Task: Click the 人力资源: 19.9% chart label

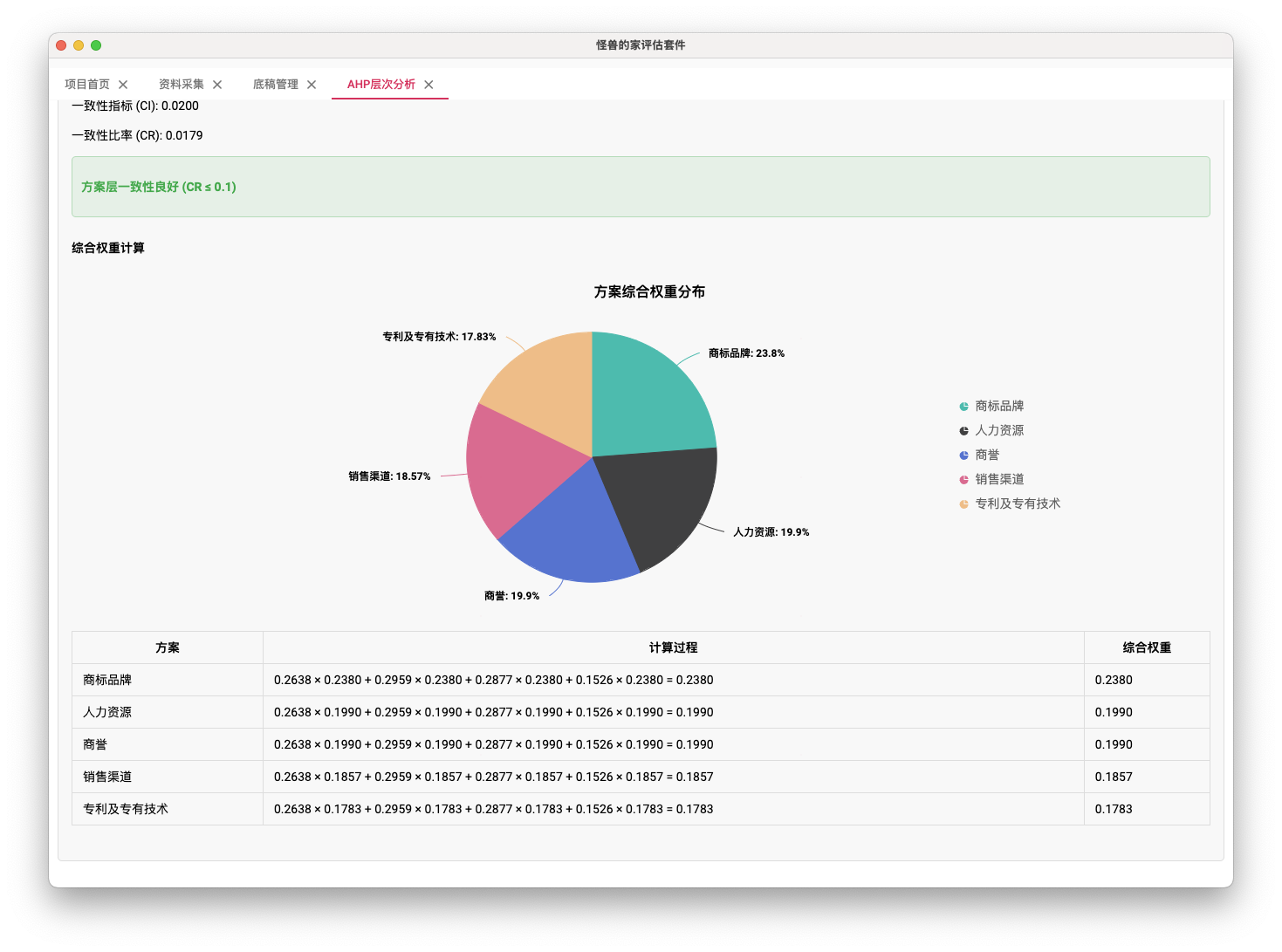Action: coord(771,532)
